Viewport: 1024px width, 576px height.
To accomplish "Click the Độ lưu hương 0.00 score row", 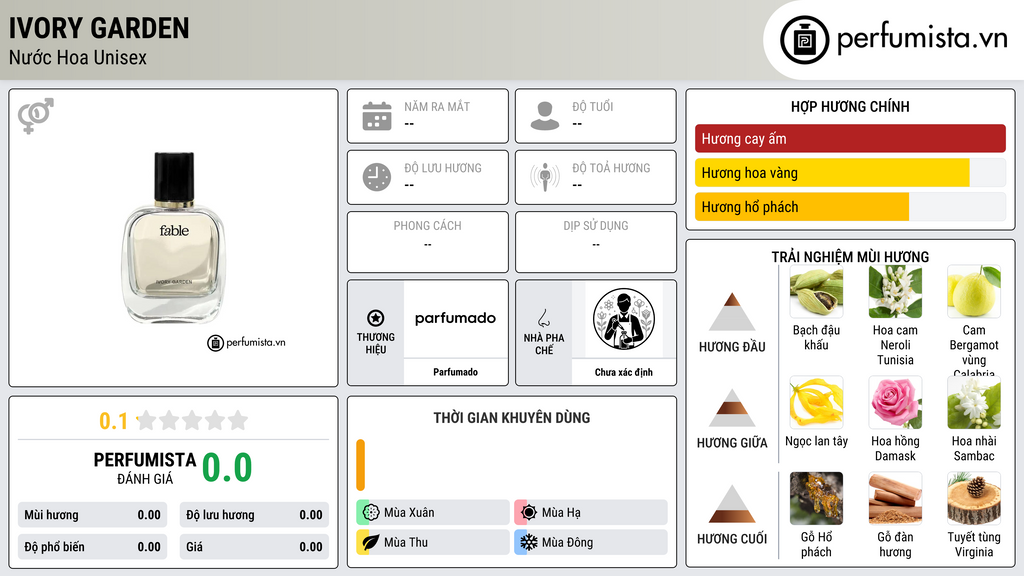I will [x=254, y=515].
